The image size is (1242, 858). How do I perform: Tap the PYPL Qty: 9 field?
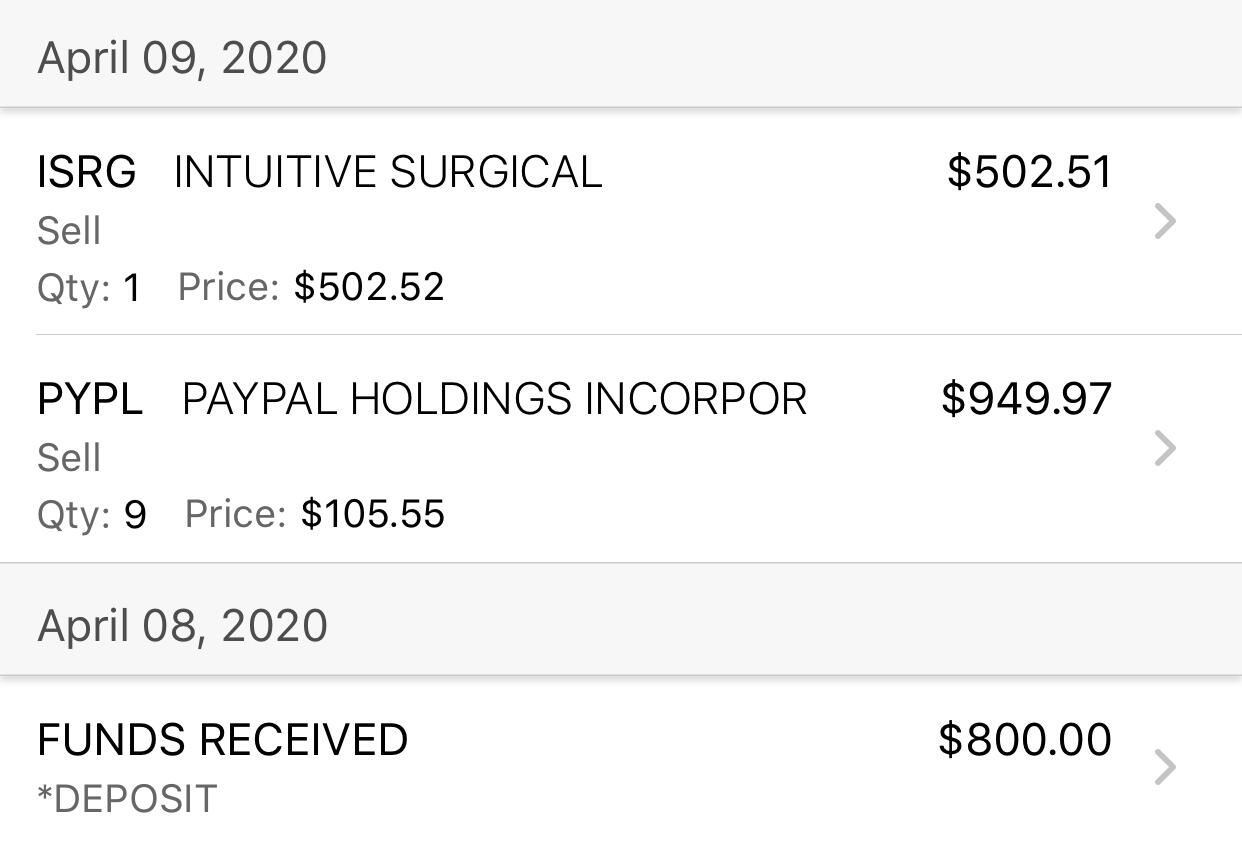tap(92, 515)
